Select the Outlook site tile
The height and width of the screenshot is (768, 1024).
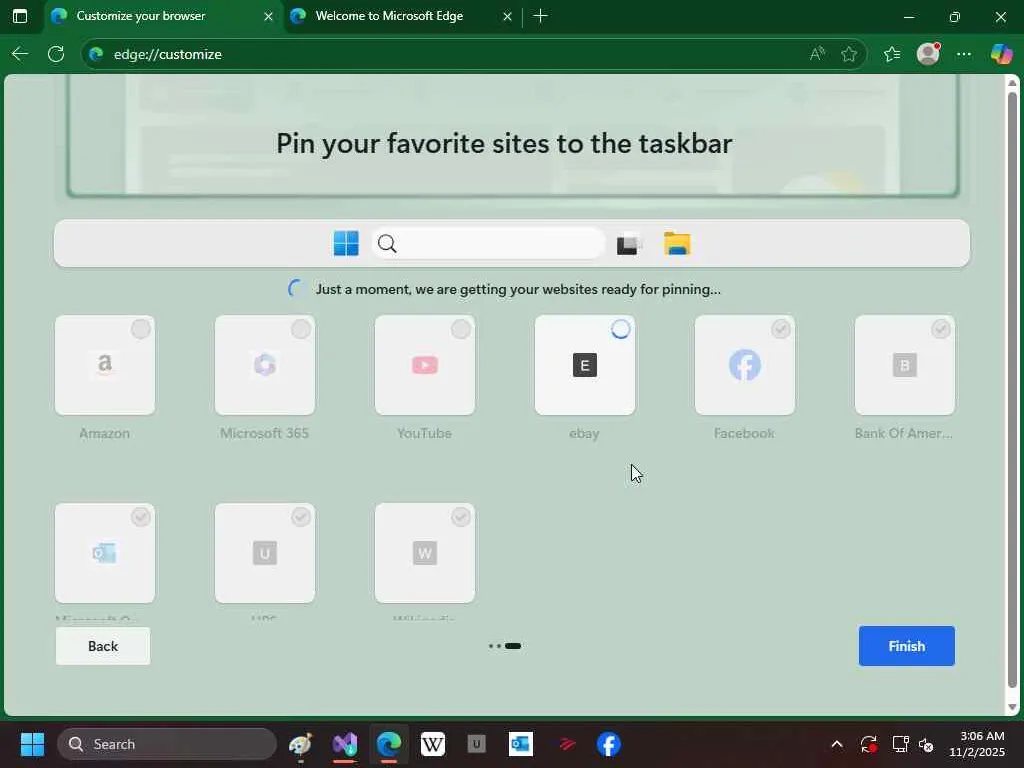104,553
